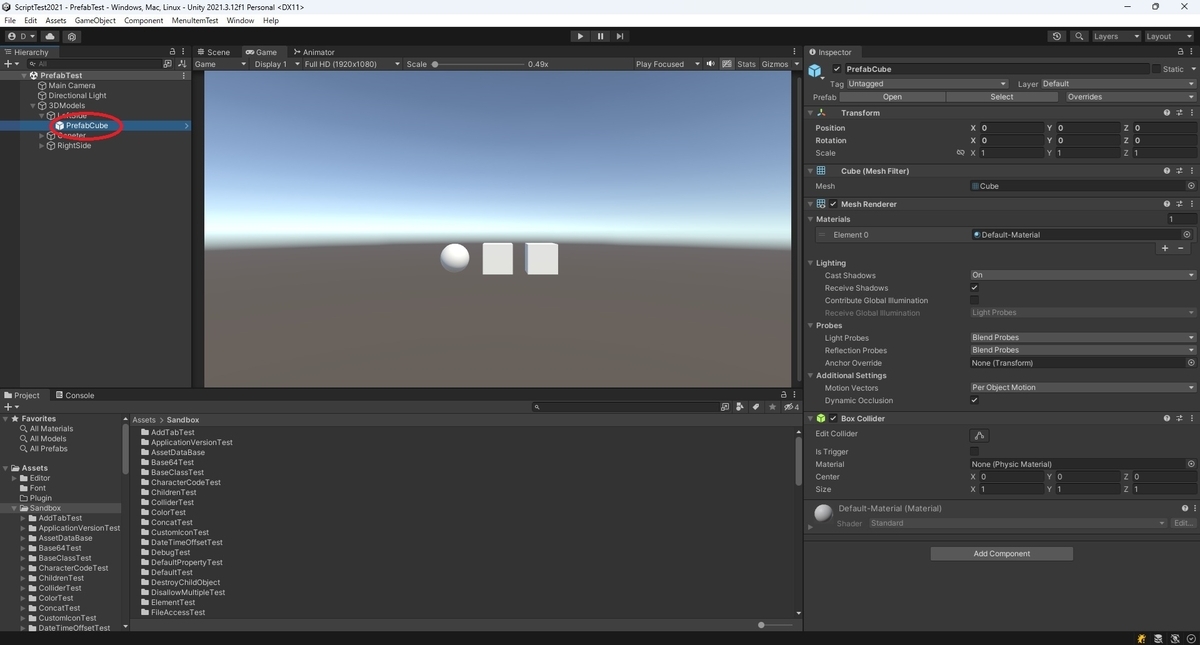Image resolution: width=1200 pixels, height=645 pixels.
Task: Toggle the Static checkbox
Action: (1156, 69)
